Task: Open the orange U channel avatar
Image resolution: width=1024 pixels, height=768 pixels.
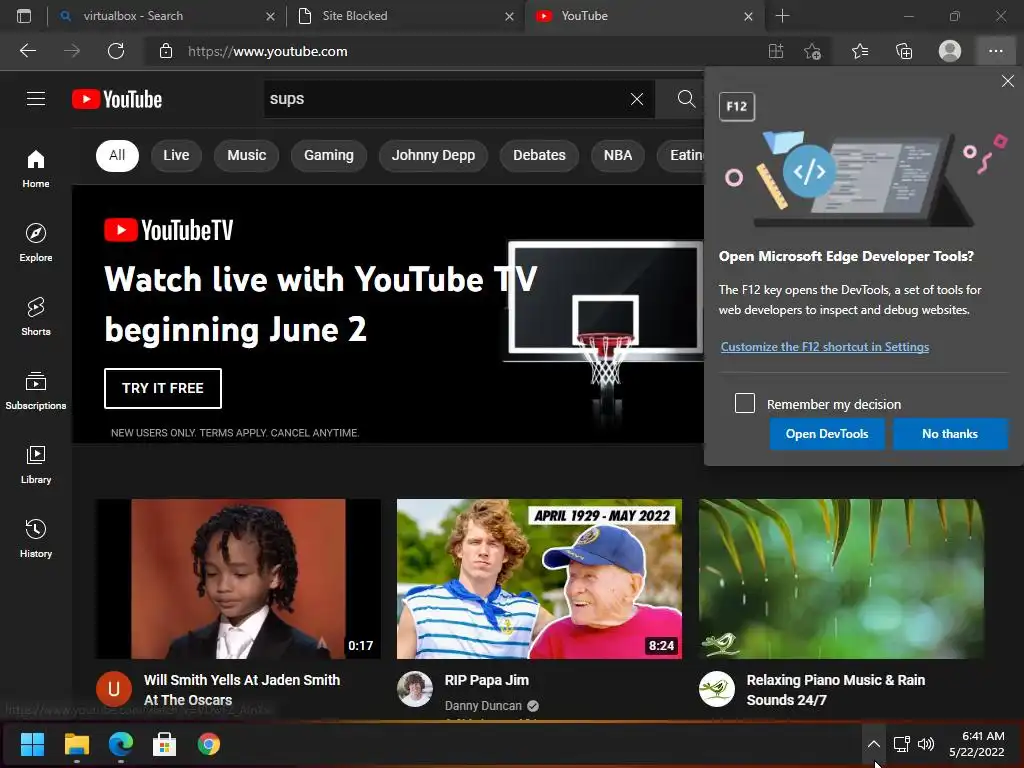Action: tap(114, 689)
